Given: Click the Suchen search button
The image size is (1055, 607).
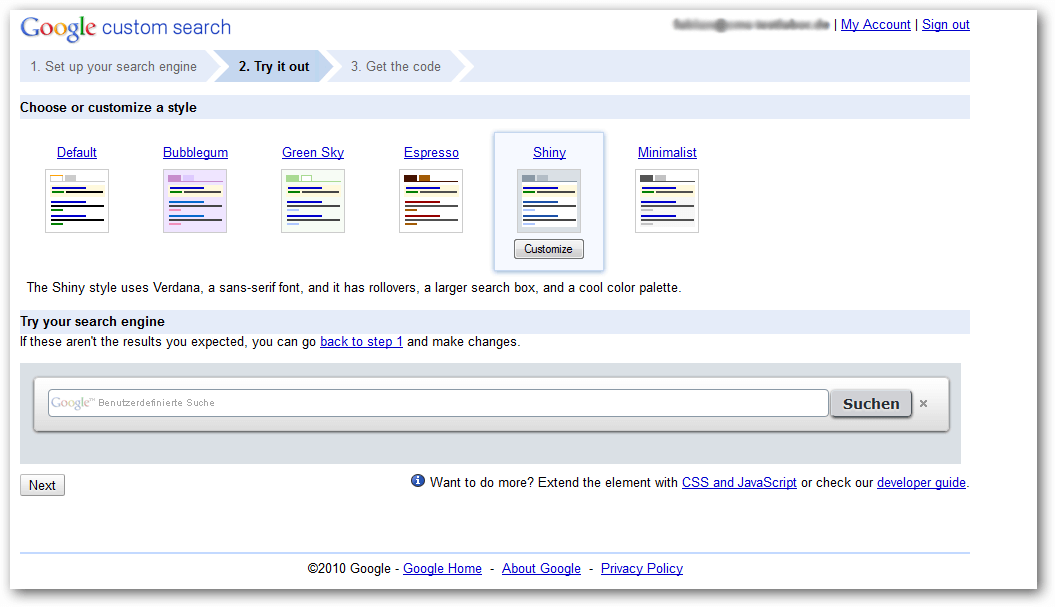Looking at the screenshot, I should [871, 404].
